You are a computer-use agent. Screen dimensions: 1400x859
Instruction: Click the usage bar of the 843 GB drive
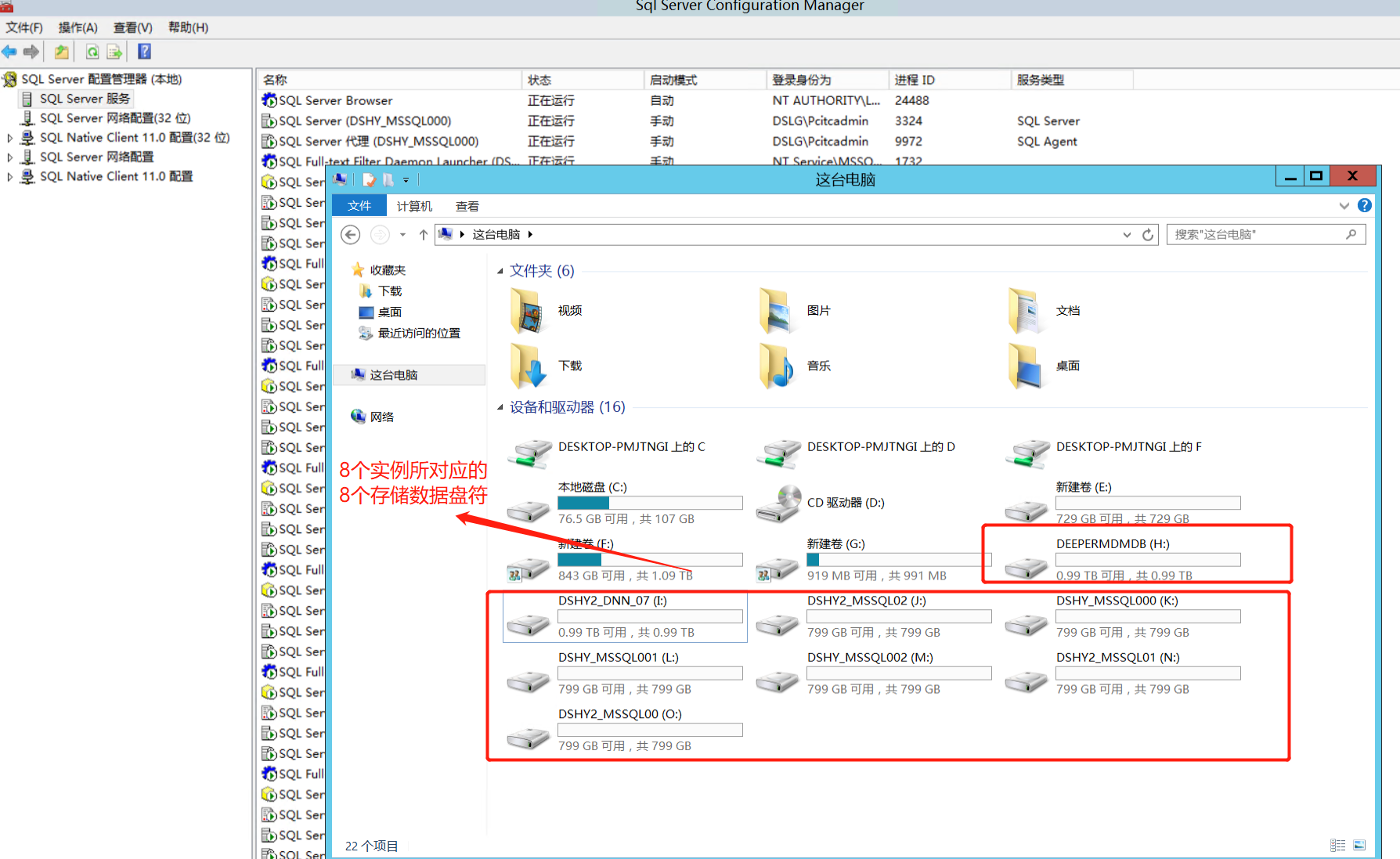(x=650, y=560)
